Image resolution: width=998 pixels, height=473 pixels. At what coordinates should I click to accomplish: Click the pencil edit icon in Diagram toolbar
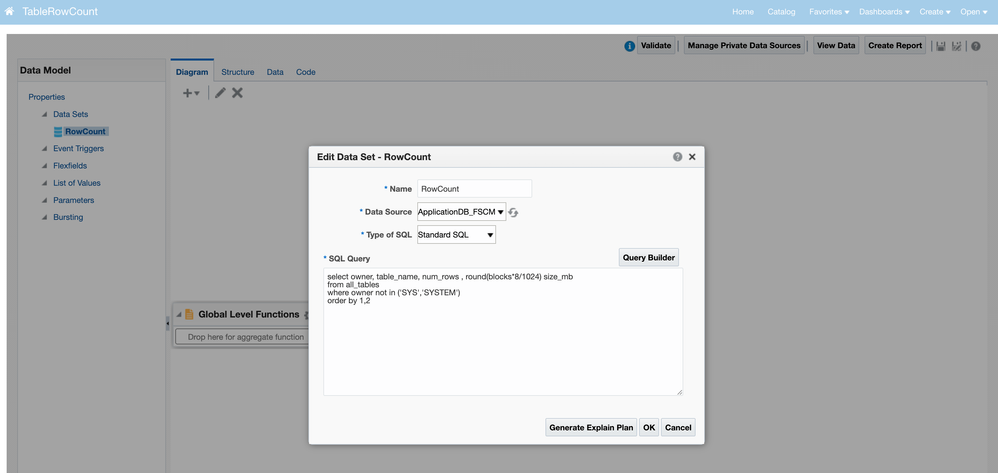pyautogui.click(x=220, y=93)
